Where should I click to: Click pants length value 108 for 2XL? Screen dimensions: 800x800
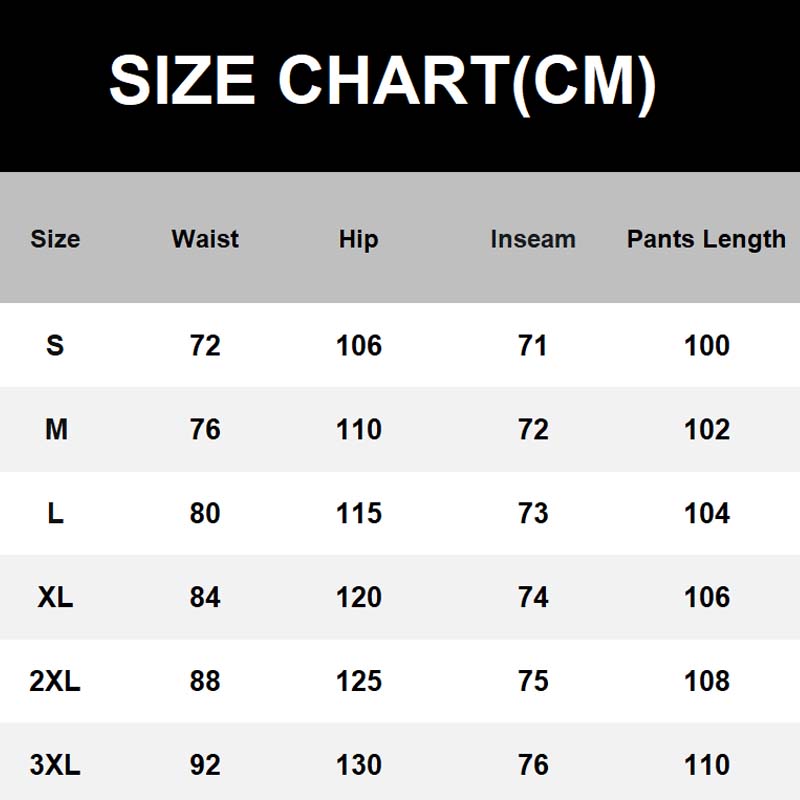707,681
